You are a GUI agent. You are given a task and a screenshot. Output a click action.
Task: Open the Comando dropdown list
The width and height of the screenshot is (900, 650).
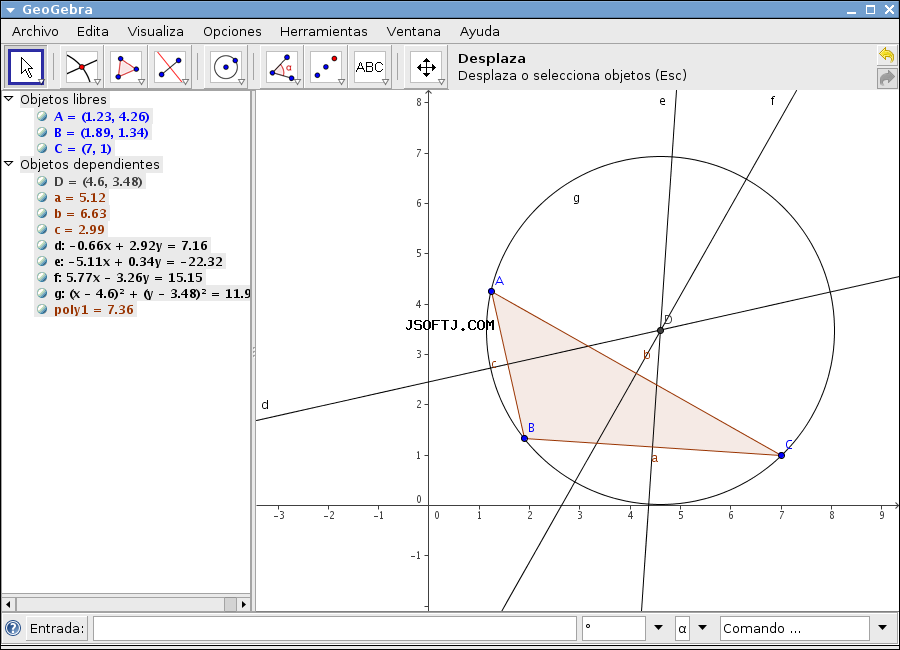coord(882,628)
